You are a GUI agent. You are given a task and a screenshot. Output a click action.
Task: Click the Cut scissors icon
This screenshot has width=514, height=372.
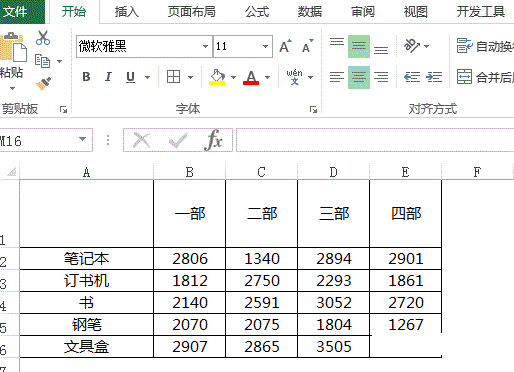(x=43, y=38)
